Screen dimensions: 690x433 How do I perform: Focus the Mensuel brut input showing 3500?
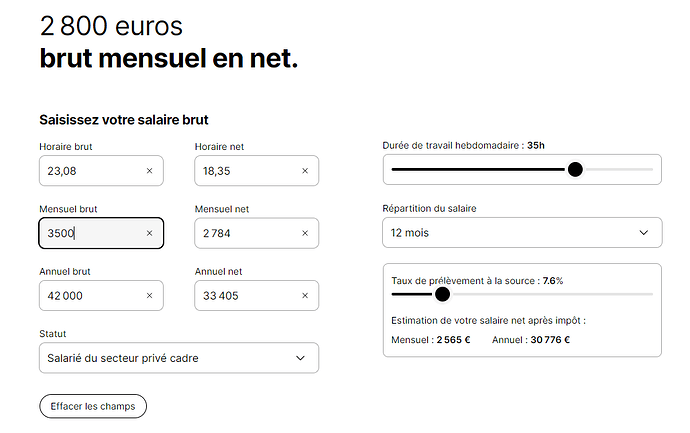tap(90, 233)
